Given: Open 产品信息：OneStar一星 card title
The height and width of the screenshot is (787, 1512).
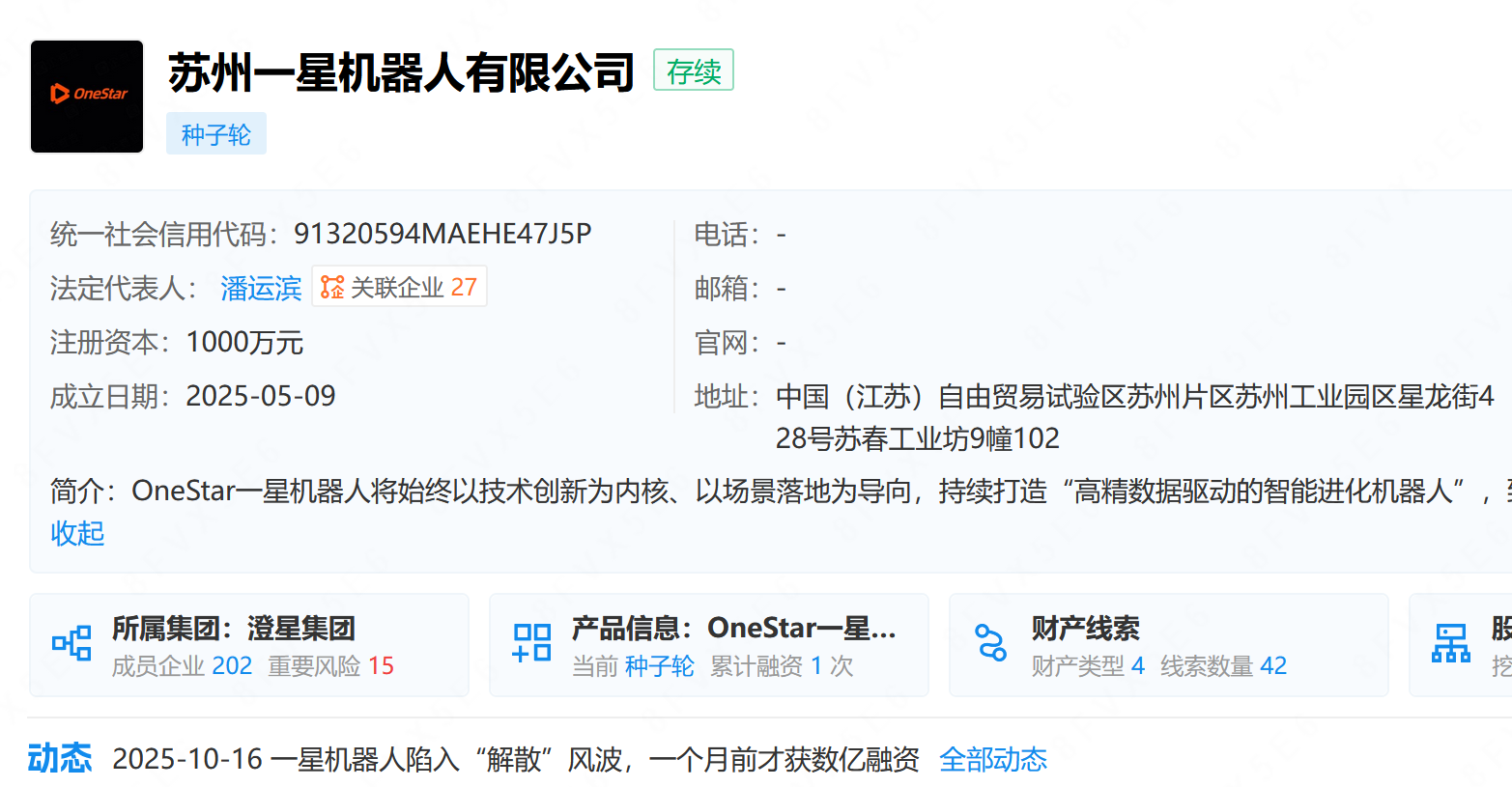Looking at the screenshot, I should pos(734,628).
